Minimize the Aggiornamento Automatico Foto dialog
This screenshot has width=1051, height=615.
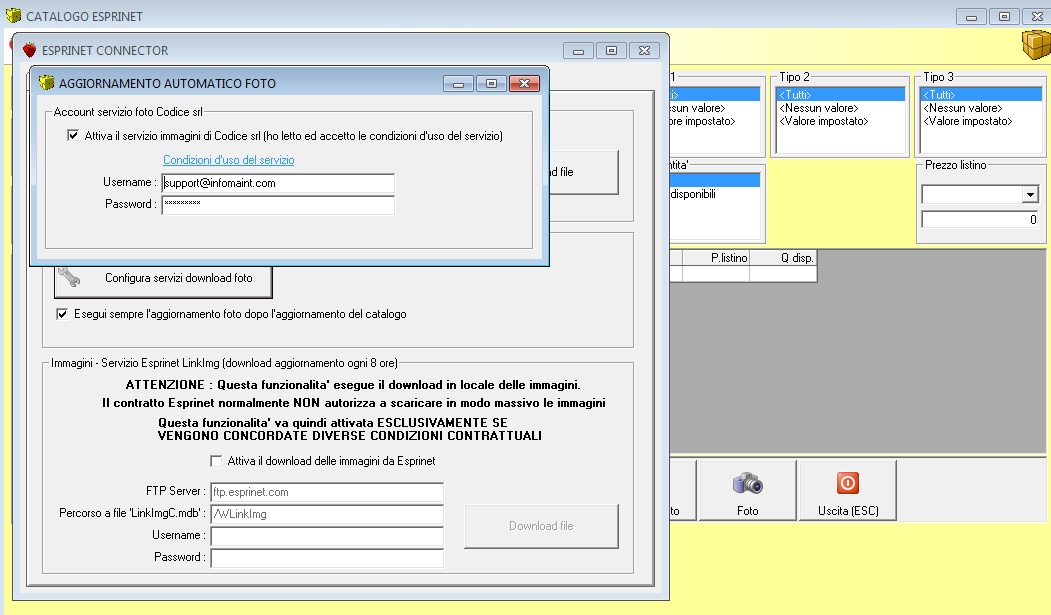(x=458, y=84)
